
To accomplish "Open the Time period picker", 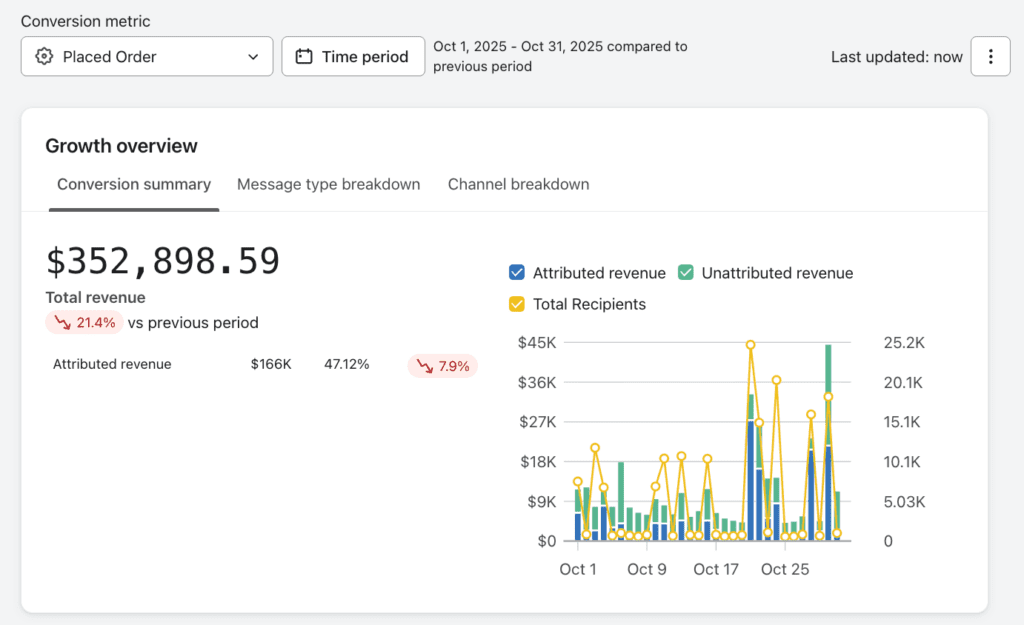I will click(353, 57).
